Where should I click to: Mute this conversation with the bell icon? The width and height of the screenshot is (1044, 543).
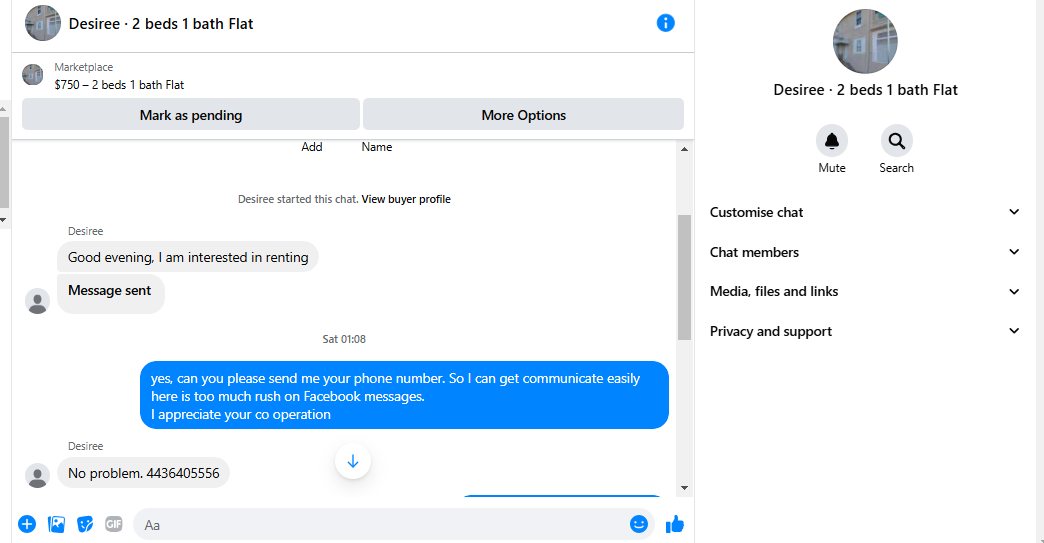832,141
